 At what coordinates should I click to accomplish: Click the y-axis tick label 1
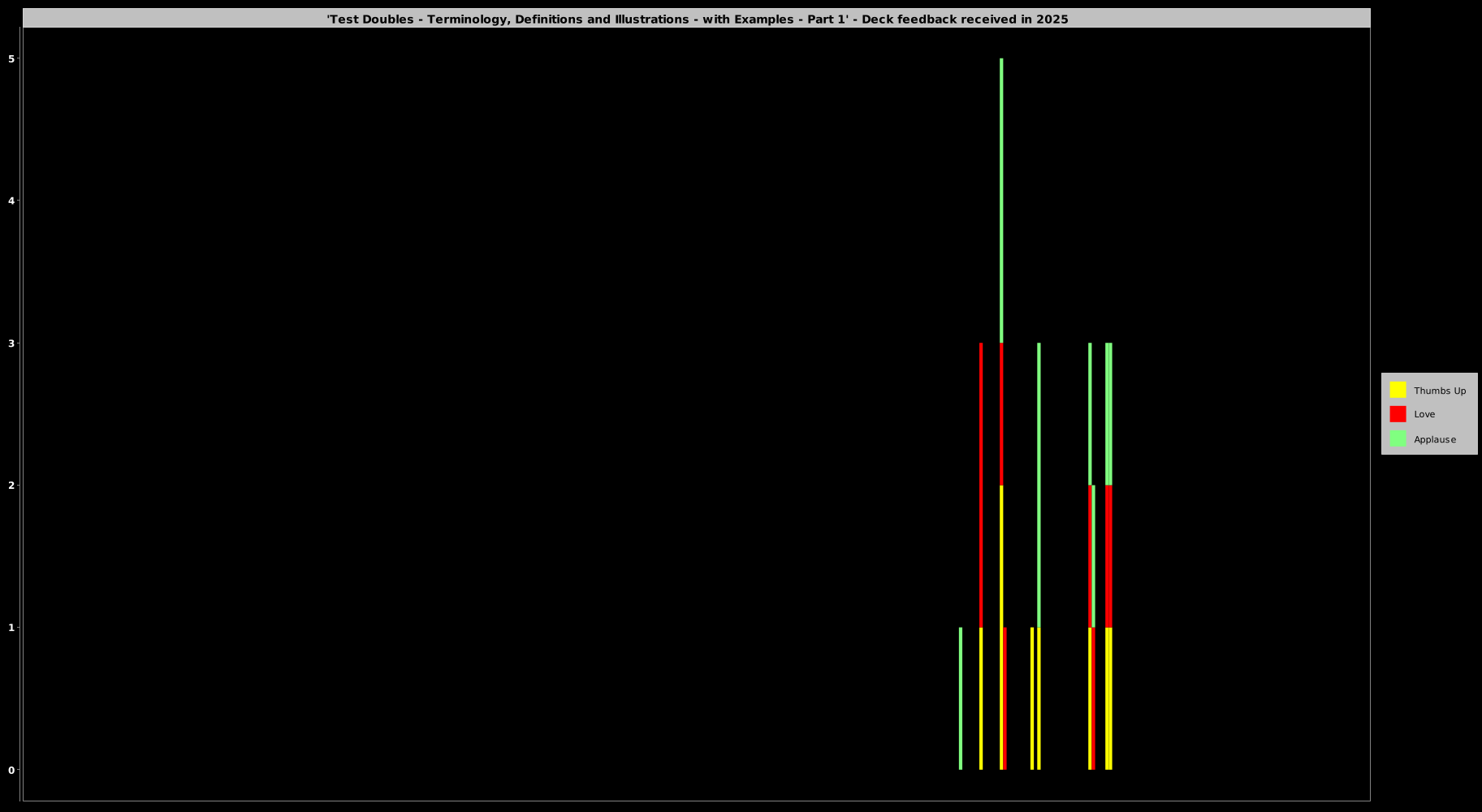(x=12, y=627)
